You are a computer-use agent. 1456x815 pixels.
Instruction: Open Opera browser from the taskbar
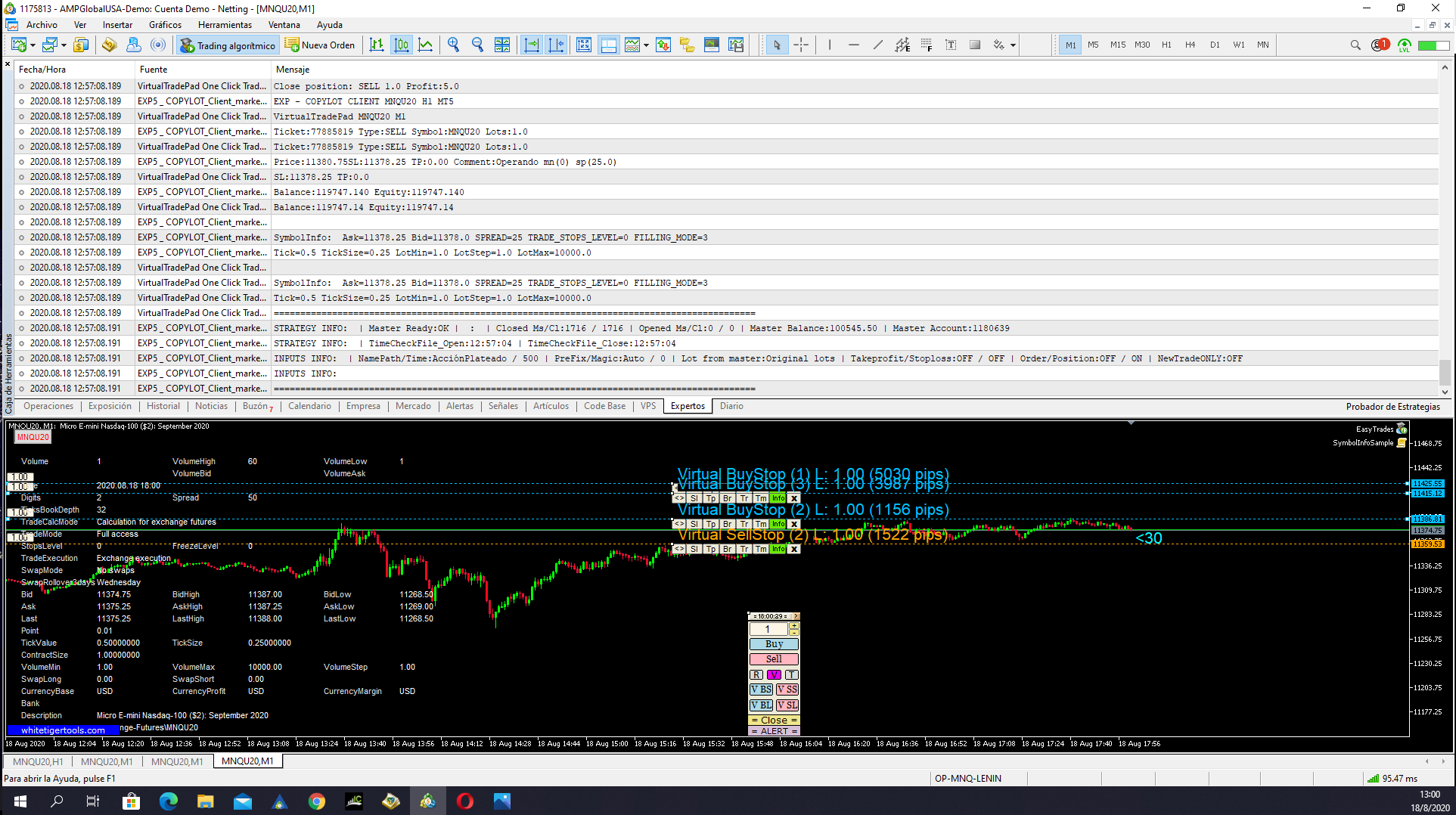click(465, 801)
